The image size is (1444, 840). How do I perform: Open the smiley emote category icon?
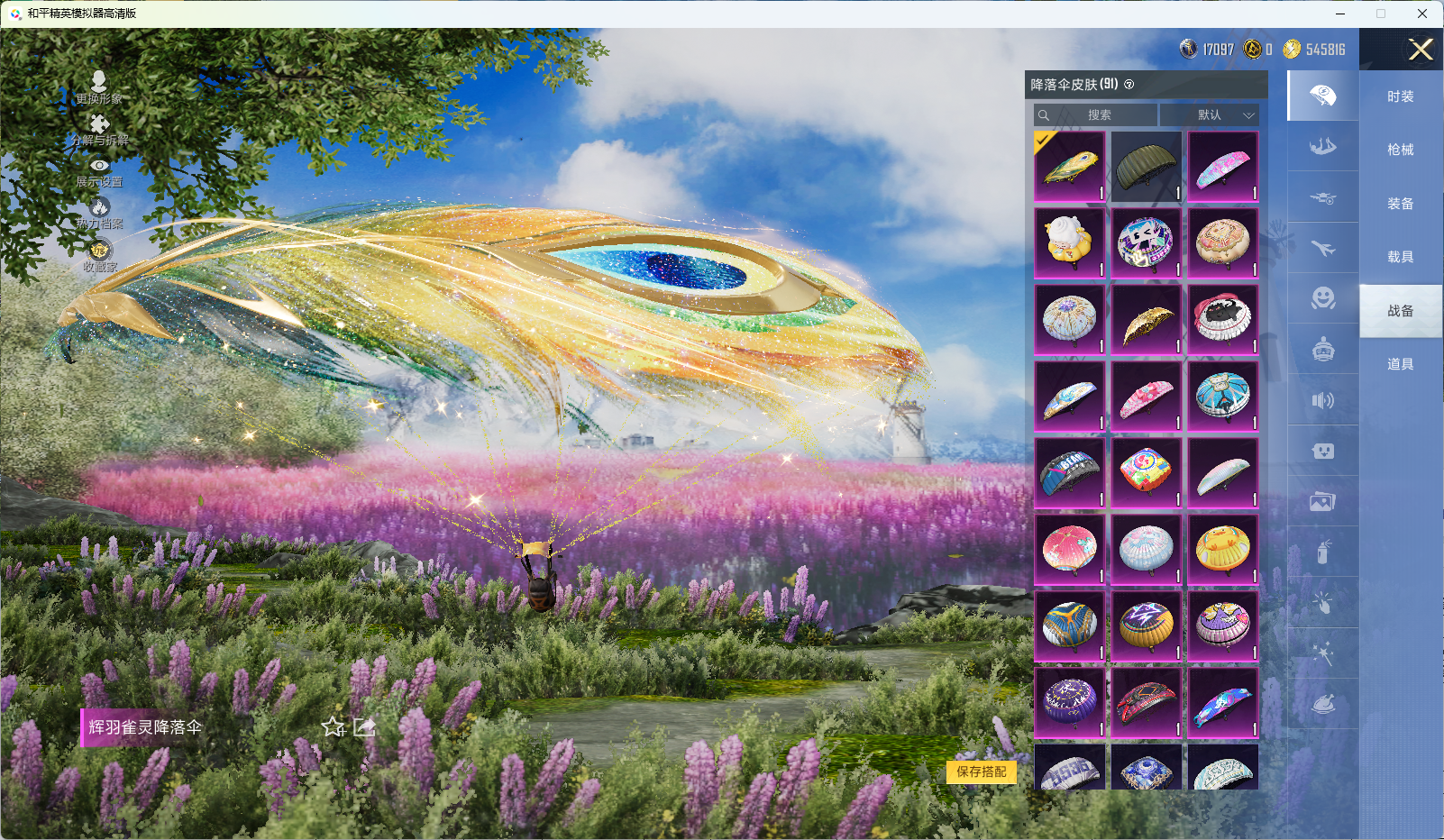pyautogui.click(x=1322, y=298)
